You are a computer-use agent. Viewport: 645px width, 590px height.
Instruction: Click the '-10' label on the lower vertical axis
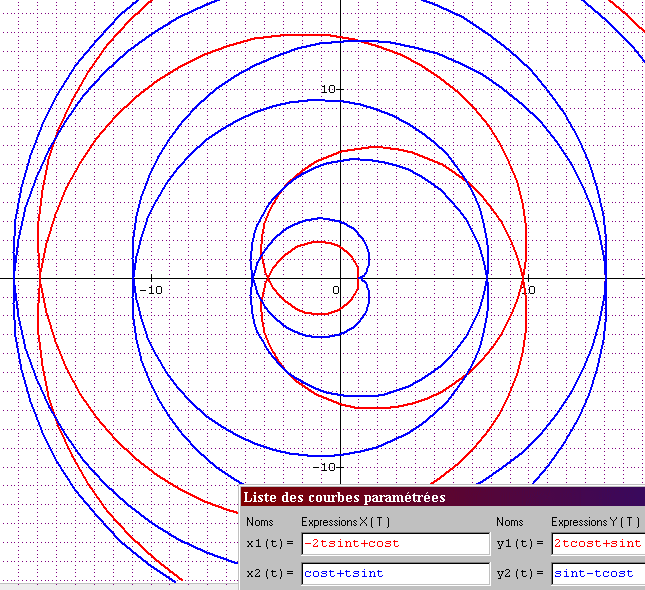[x=323, y=467]
